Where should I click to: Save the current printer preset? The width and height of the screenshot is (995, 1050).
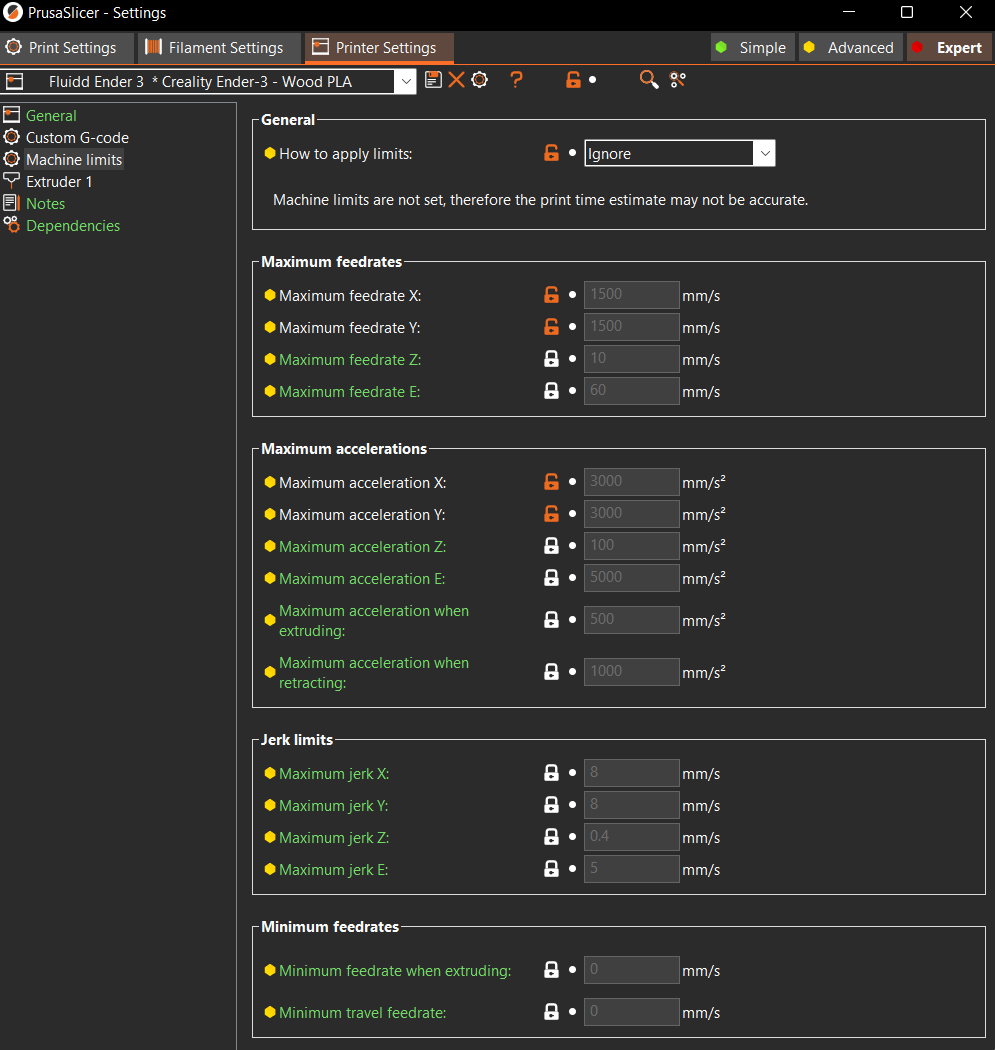click(433, 80)
